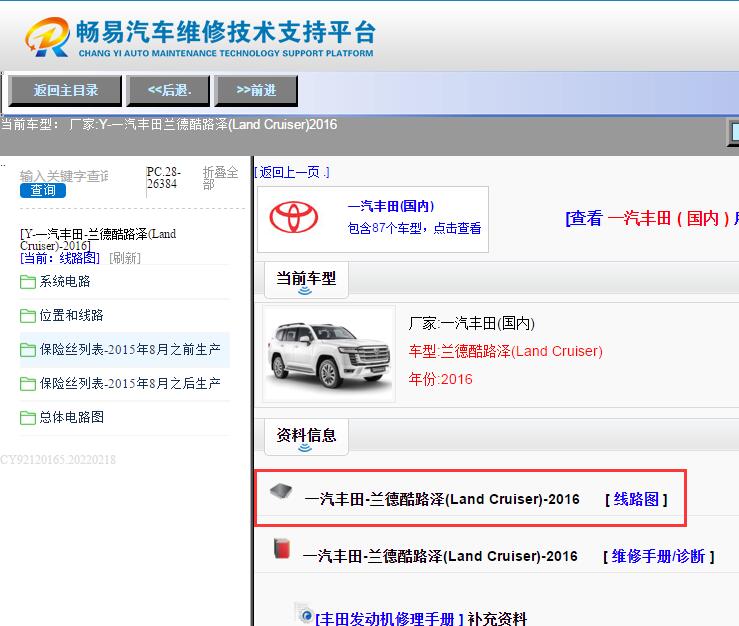The image size is (739, 626).
Task: Open the 维修手册/诊断 link
Action: point(658,557)
